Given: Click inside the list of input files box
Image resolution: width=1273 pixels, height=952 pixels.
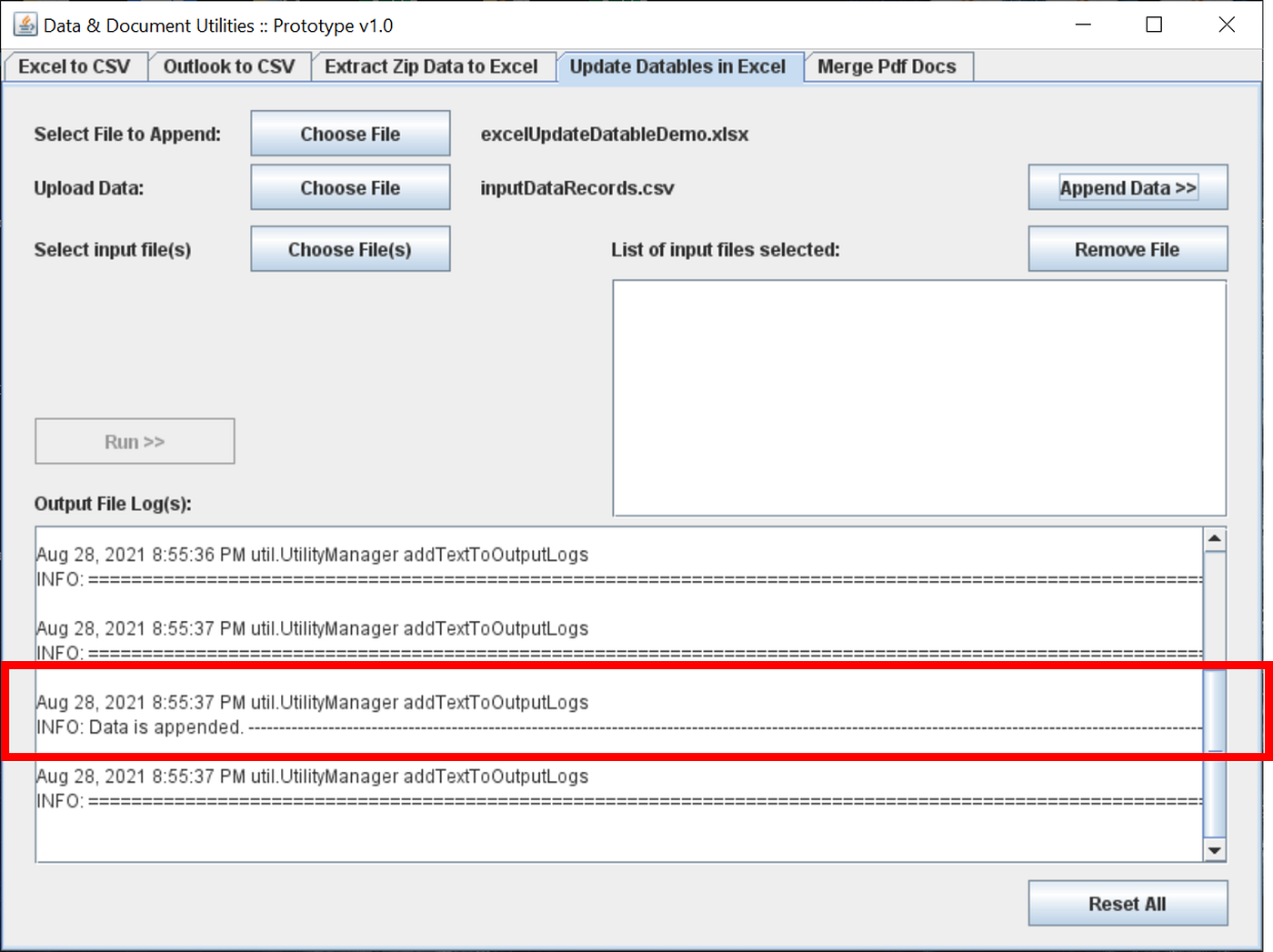Looking at the screenshot, I should pos(918,397).
